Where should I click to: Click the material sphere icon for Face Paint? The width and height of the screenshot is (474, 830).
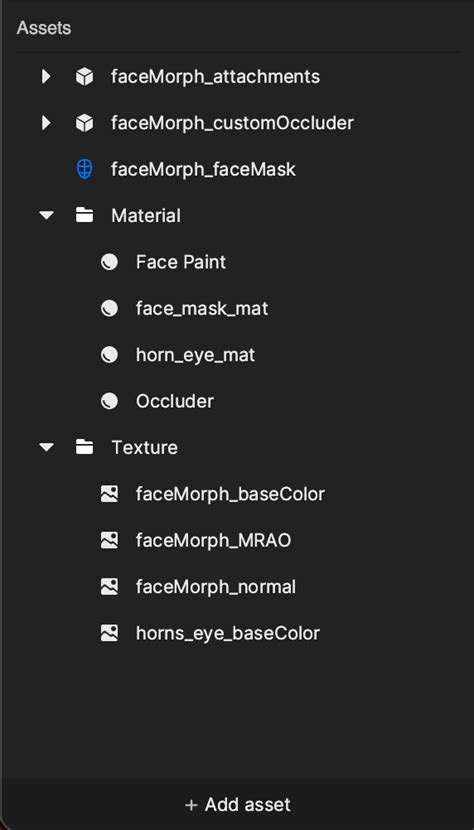click(x=109, y=262)
